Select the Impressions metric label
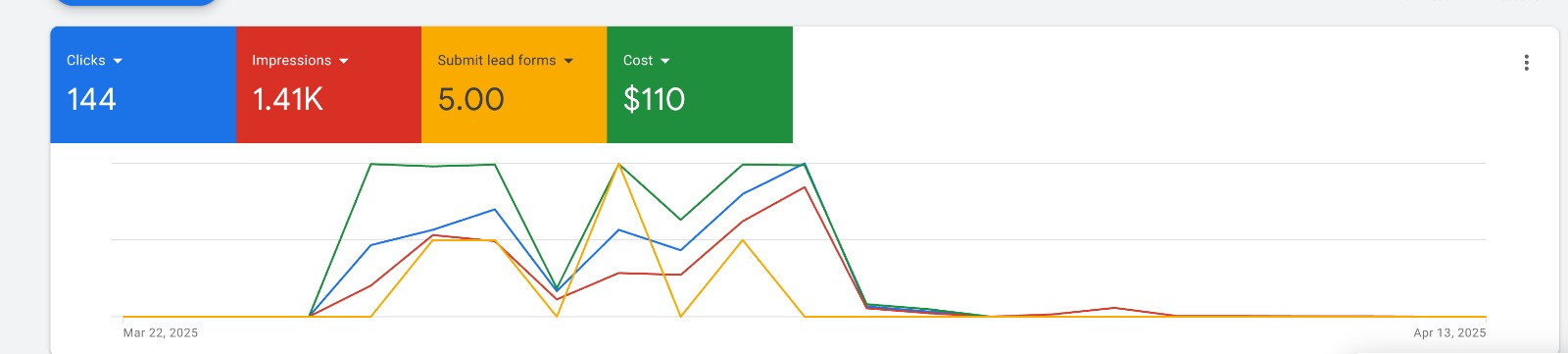The width and height of the screenshot is (1568, 354). tap(291, 61)
